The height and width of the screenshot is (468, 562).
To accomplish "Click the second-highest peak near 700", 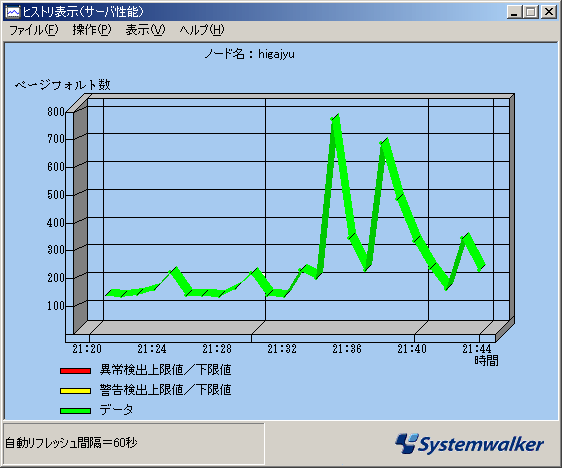I will point(385,141).
